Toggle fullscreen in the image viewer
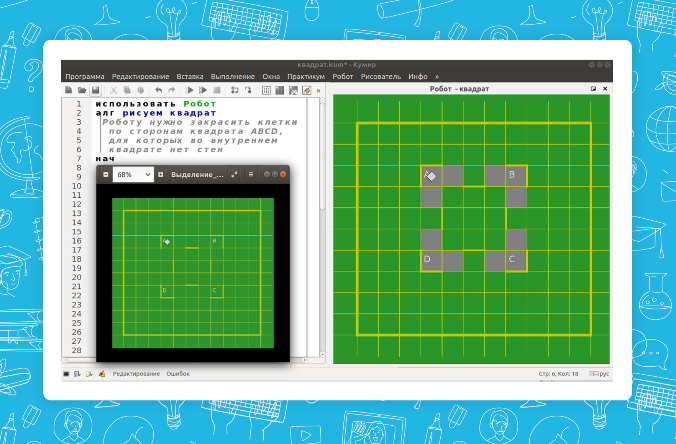Viewport: 676px width, 444px height. click(234, 174)
